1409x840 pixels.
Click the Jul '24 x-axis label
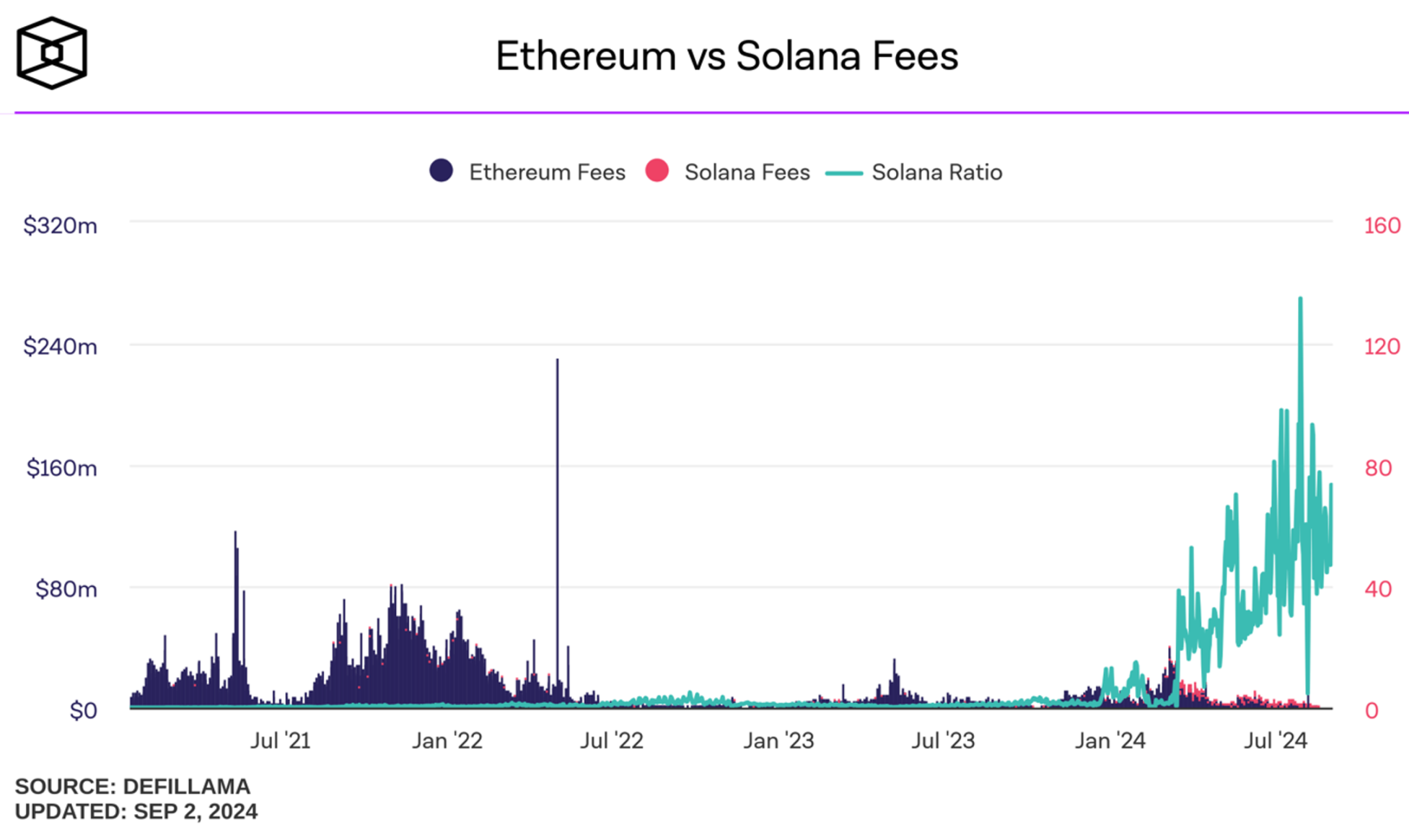click(x=1275, y=740)
